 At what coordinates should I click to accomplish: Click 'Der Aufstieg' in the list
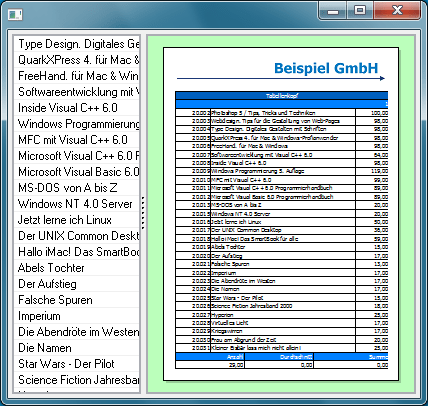tap(77, 284)
